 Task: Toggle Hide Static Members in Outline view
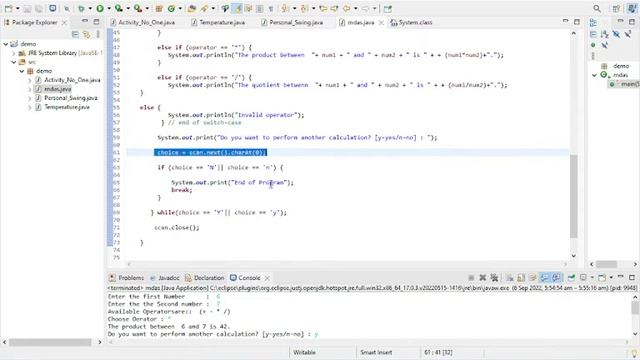pyautogui.click(x=627, y=35)
